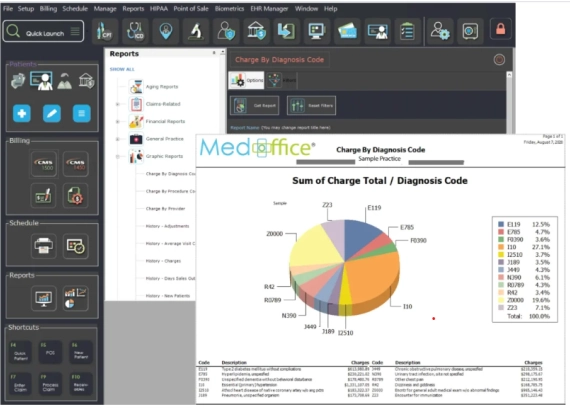Open the graphs and pie chart Reports icon
Viewport: 570px width, 412px height.
[x=76, y=298]
